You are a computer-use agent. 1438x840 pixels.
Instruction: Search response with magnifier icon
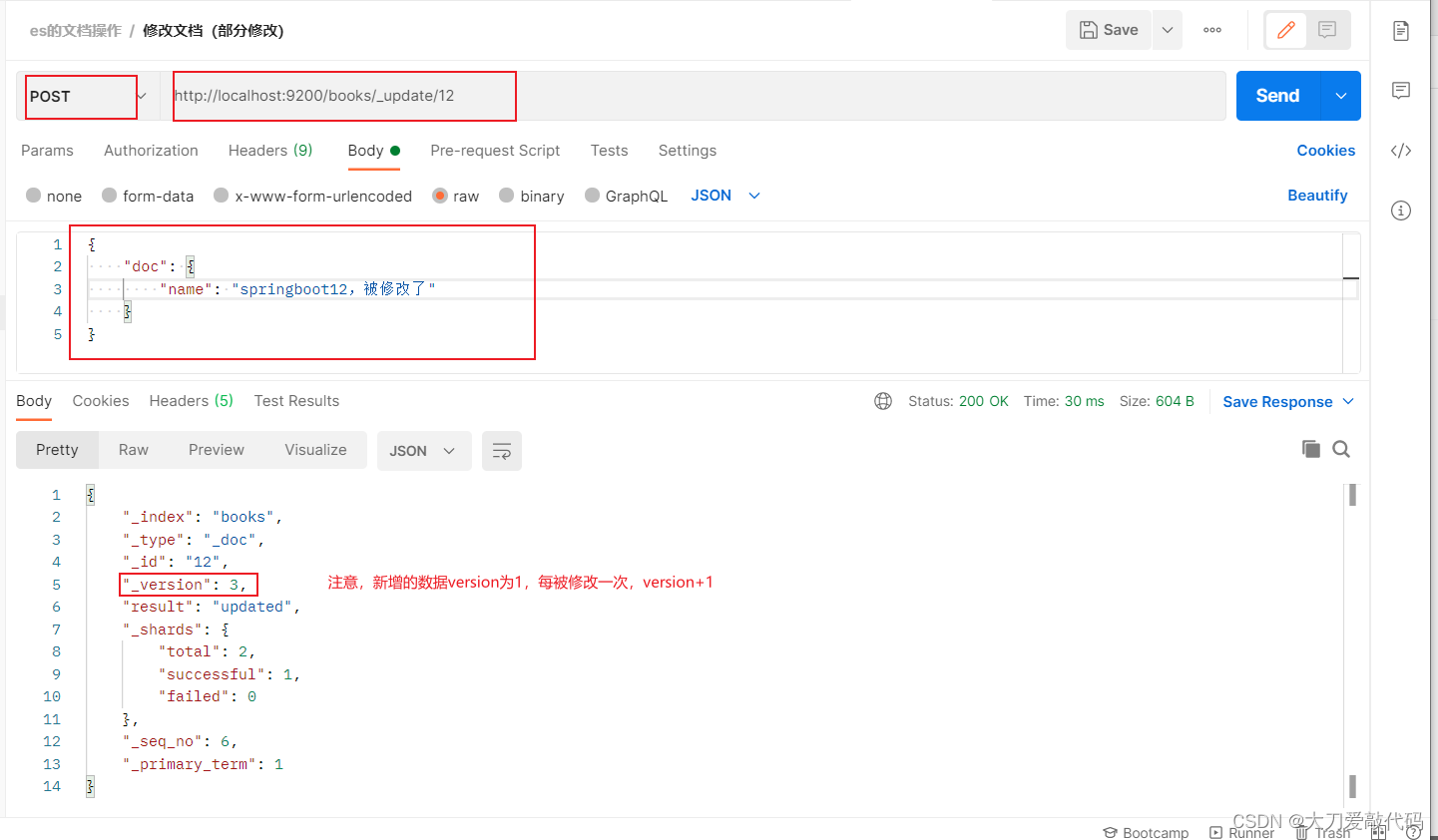click(1341, 449)
